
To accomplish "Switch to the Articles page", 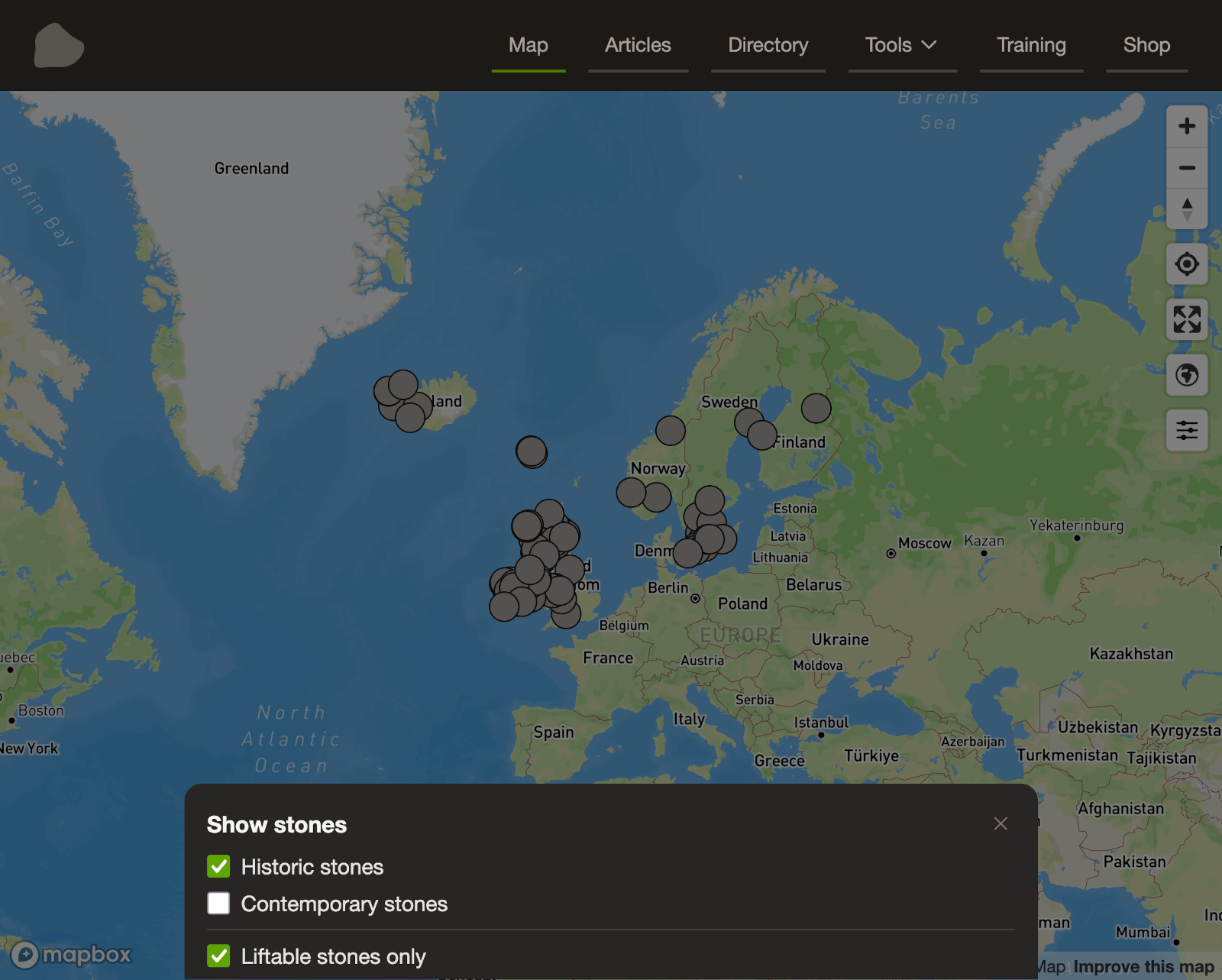I will (638, 45).
